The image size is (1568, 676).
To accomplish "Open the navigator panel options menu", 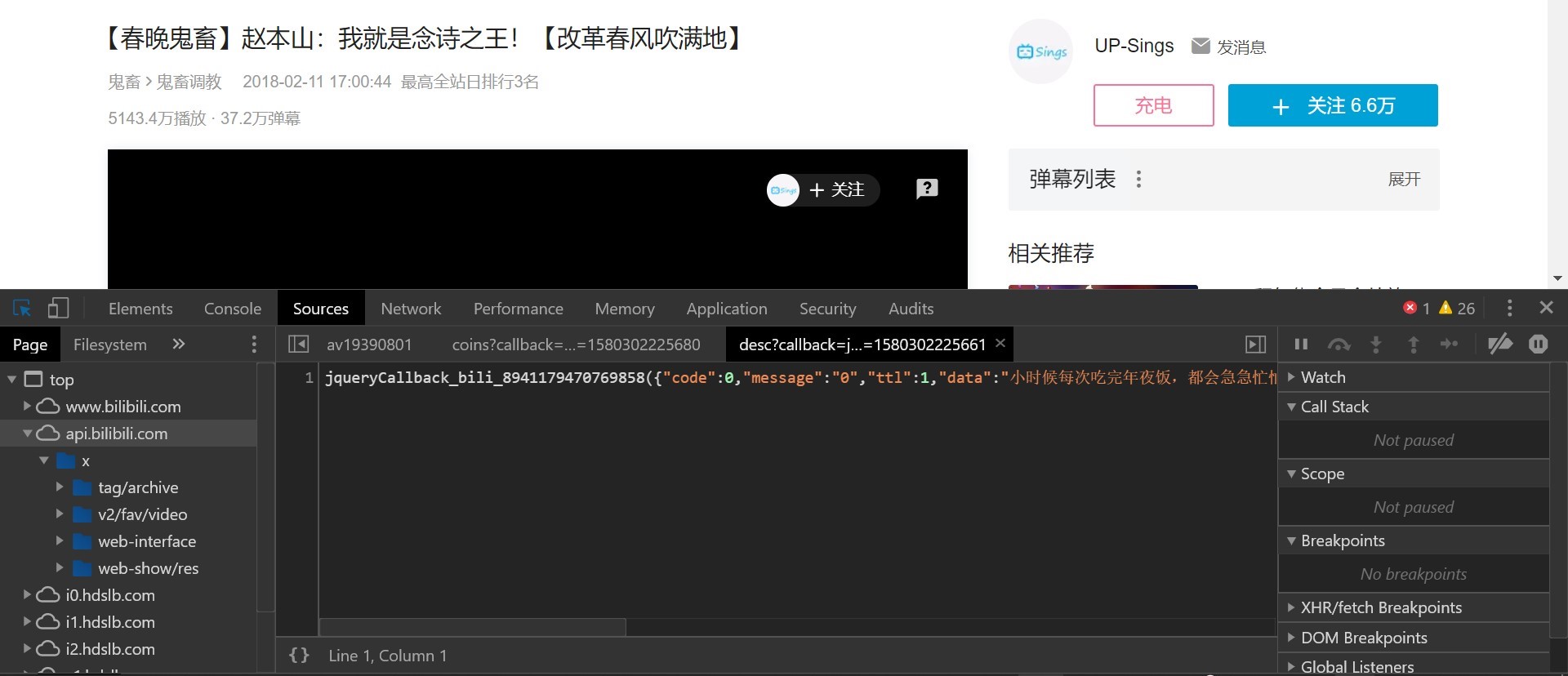I will (254, 345).
